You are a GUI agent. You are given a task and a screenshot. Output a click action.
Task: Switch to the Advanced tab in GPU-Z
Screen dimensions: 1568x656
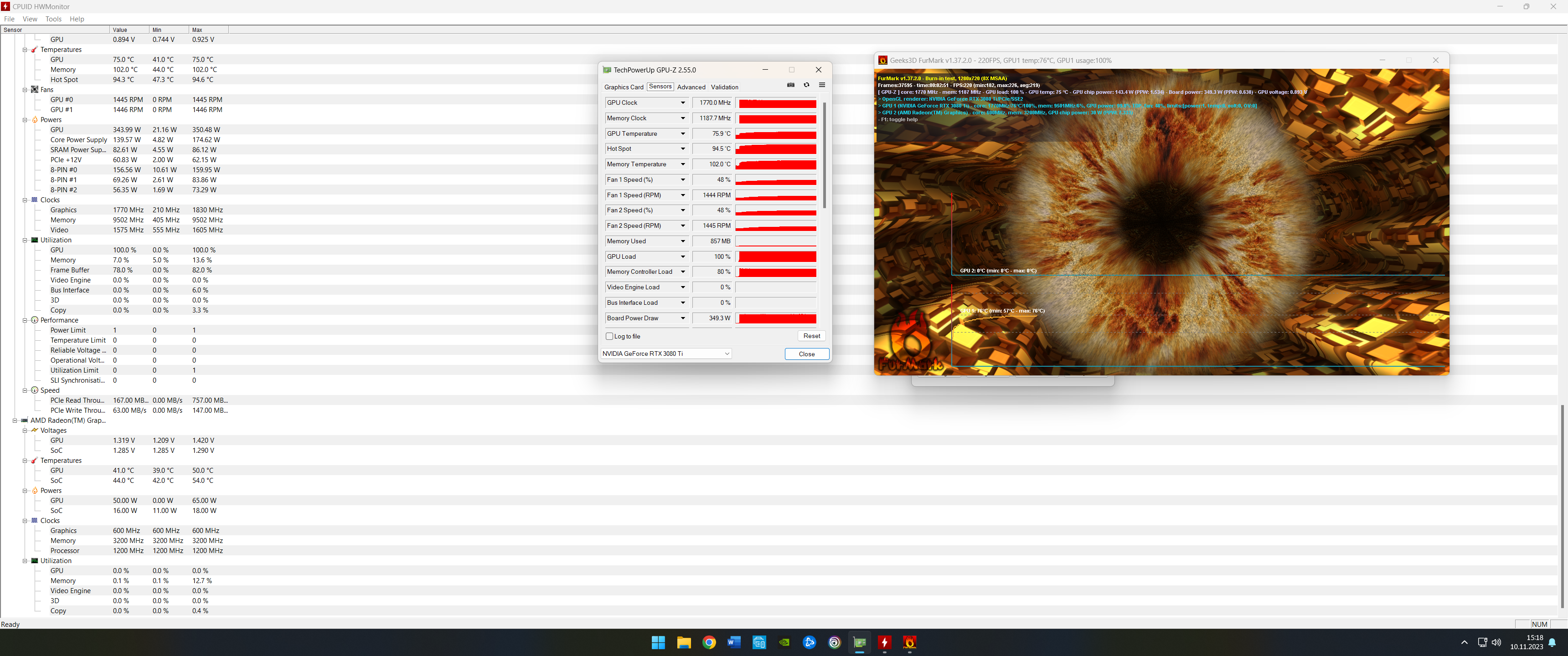pyautogui.click(x=691, y=87)
